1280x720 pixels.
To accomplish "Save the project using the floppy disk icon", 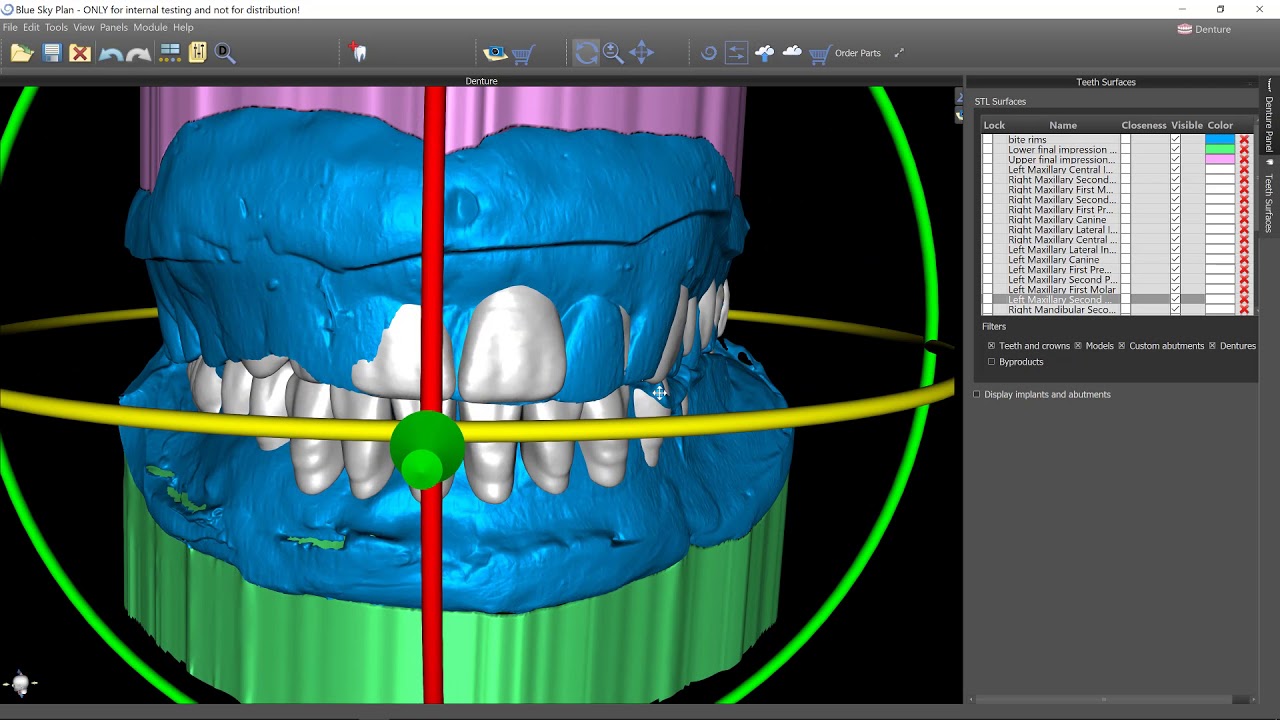I will point(52,53).
